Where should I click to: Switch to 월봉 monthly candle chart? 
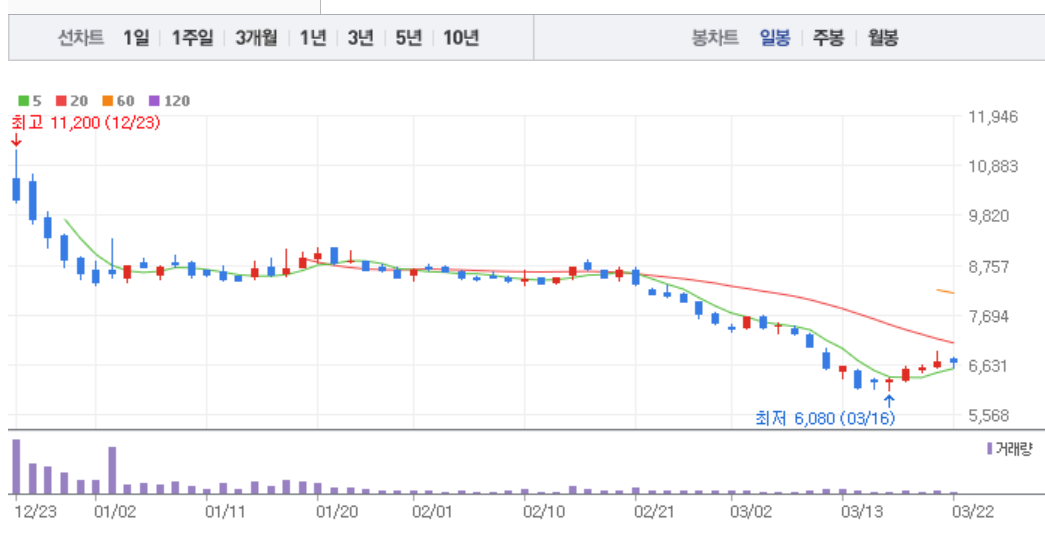pyautogui.click(x=883, y=38)
